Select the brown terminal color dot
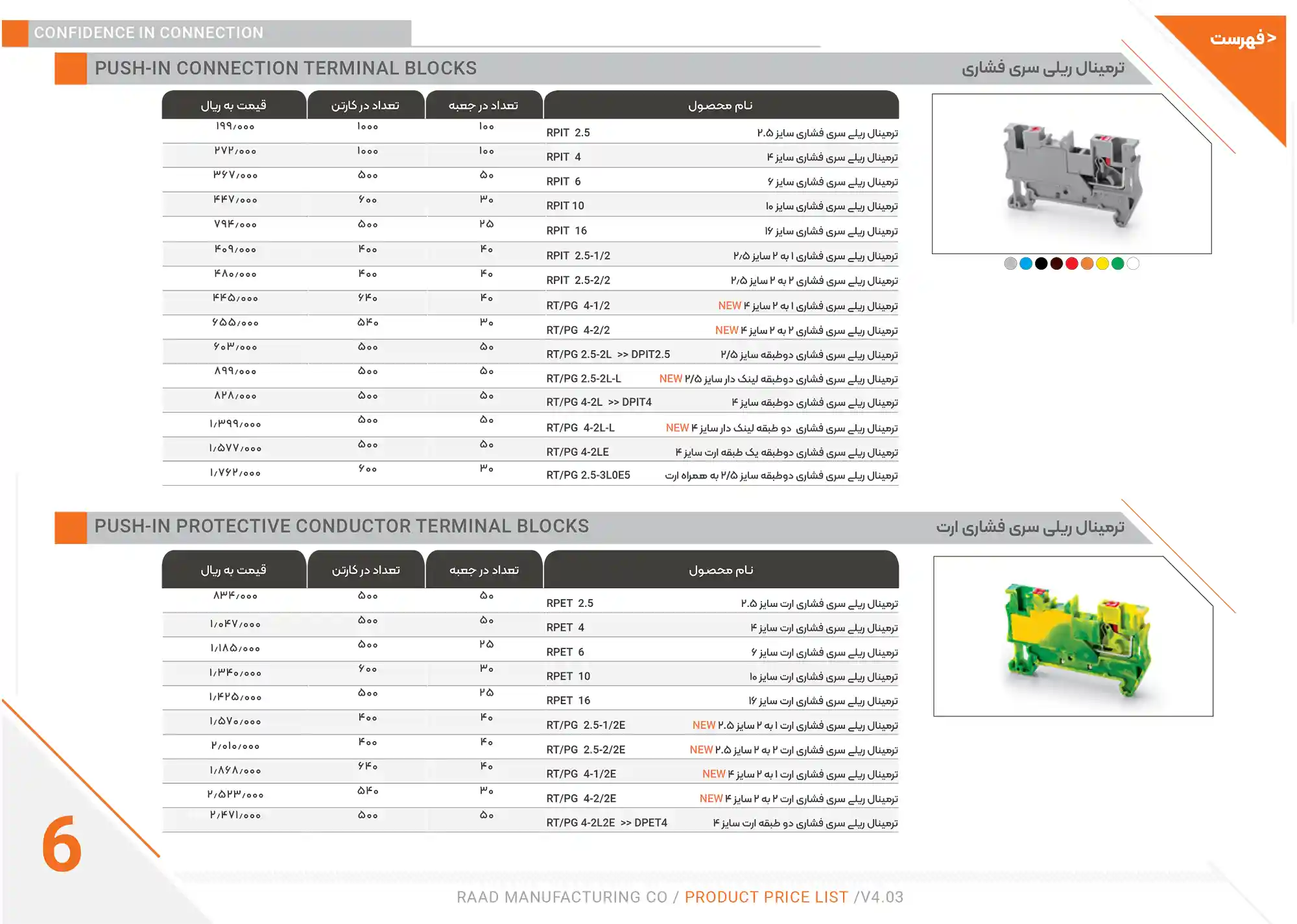 click(x=1056, y=263)
